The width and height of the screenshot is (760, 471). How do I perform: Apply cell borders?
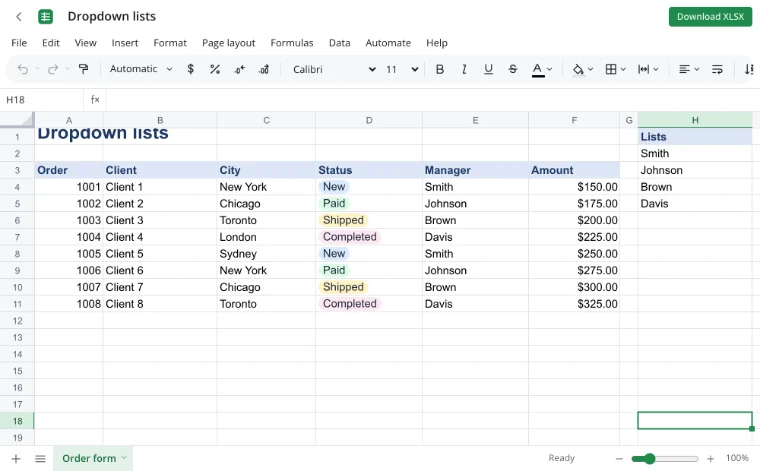click(x=611, y=69)
